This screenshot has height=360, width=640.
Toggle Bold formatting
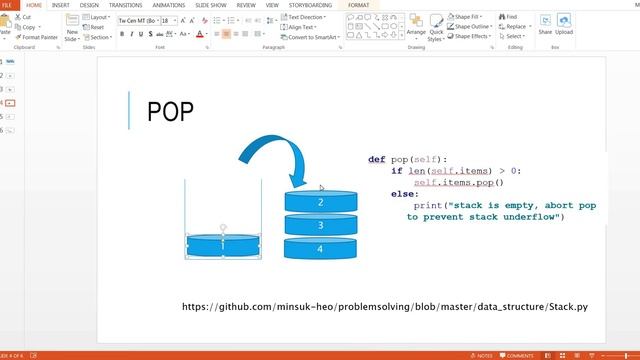(x=122, y=34)
